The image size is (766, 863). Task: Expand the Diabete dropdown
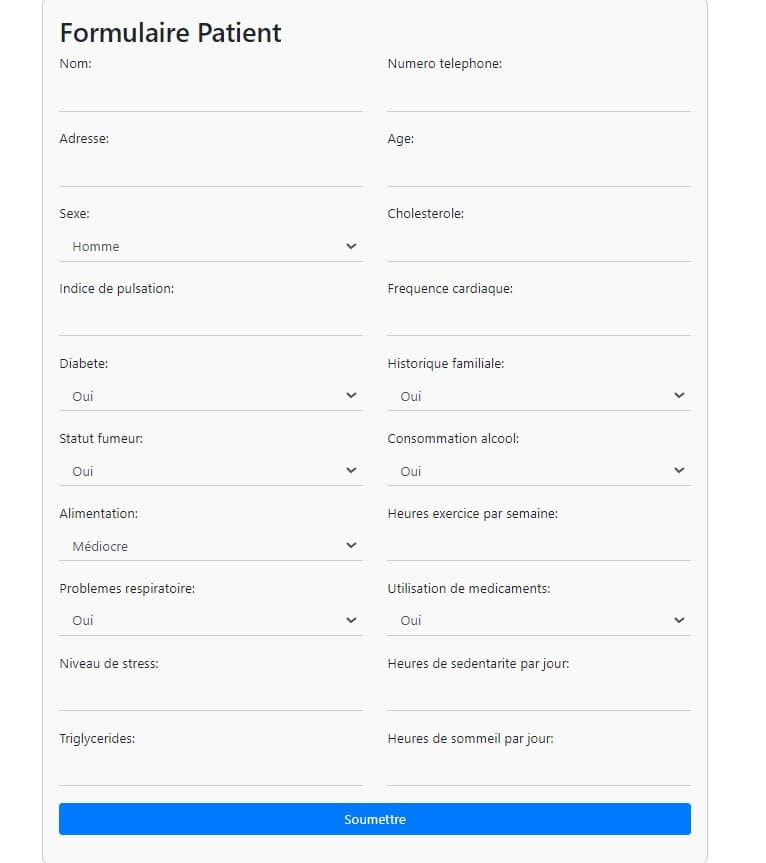tap(210, 396)
